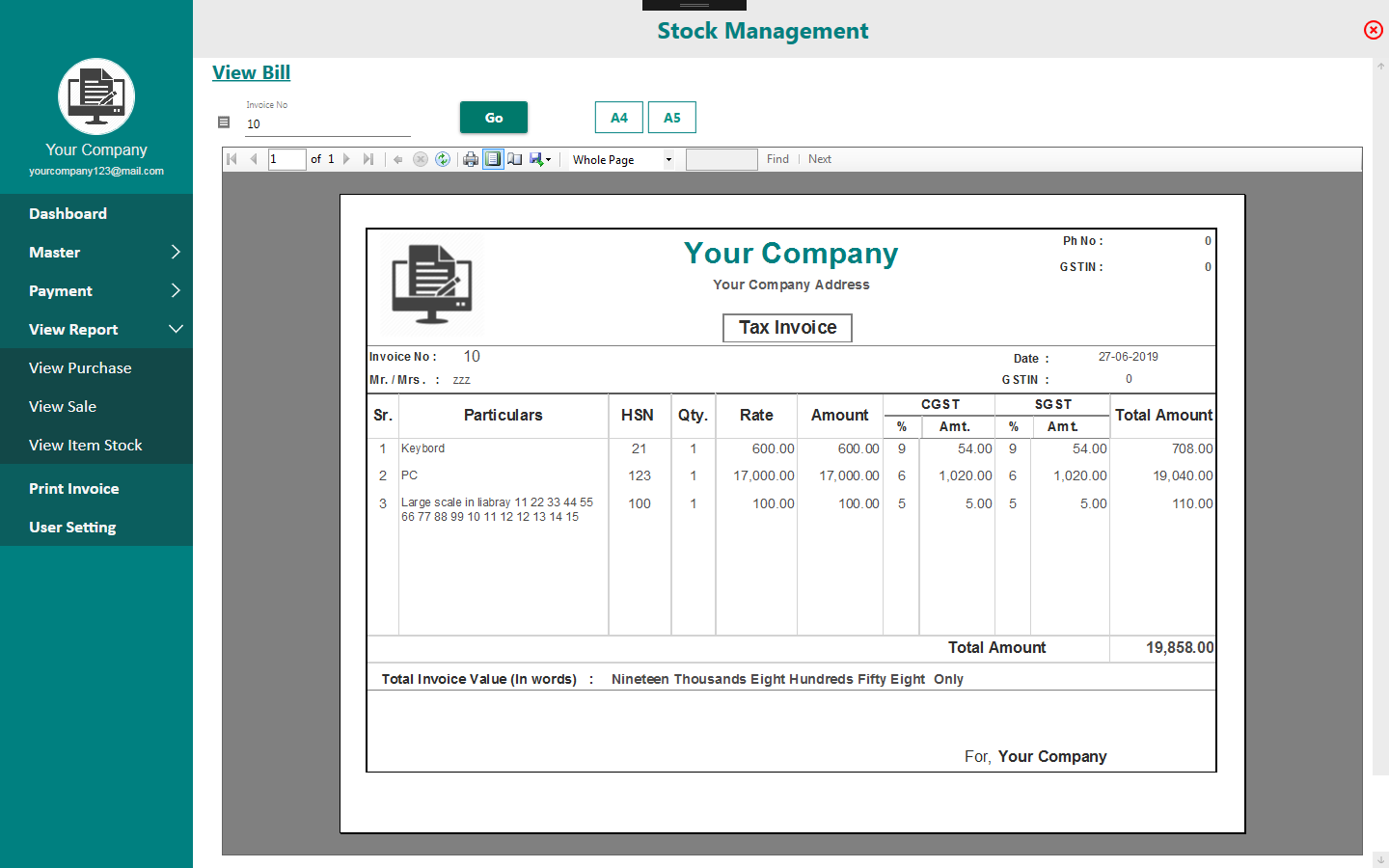
Task: Click the Particulars column header
Action: [503, 415]
